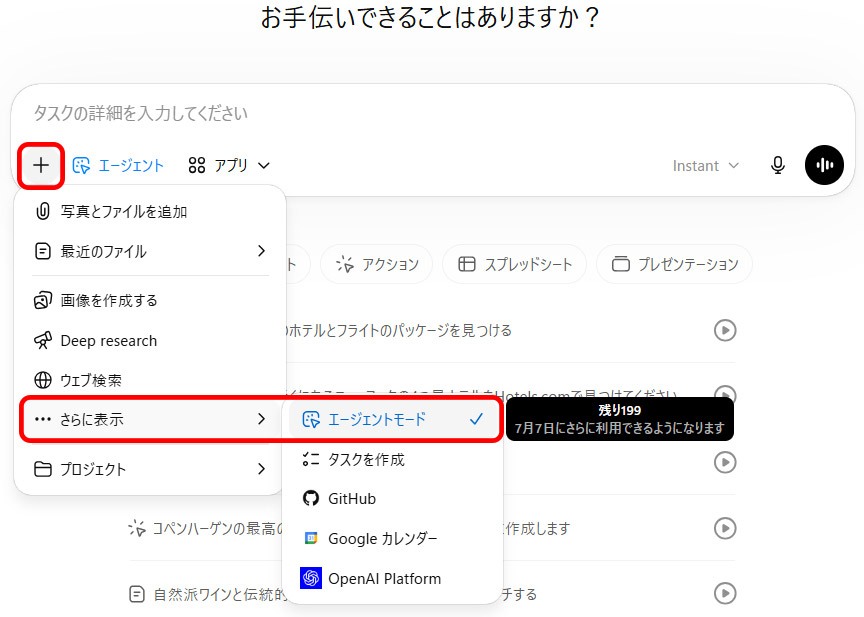Image resolution: width=864 pixels, height=617 pixels.
Task: Click the スプレッドシート suggestion chip
Action: tap(514, 264)
